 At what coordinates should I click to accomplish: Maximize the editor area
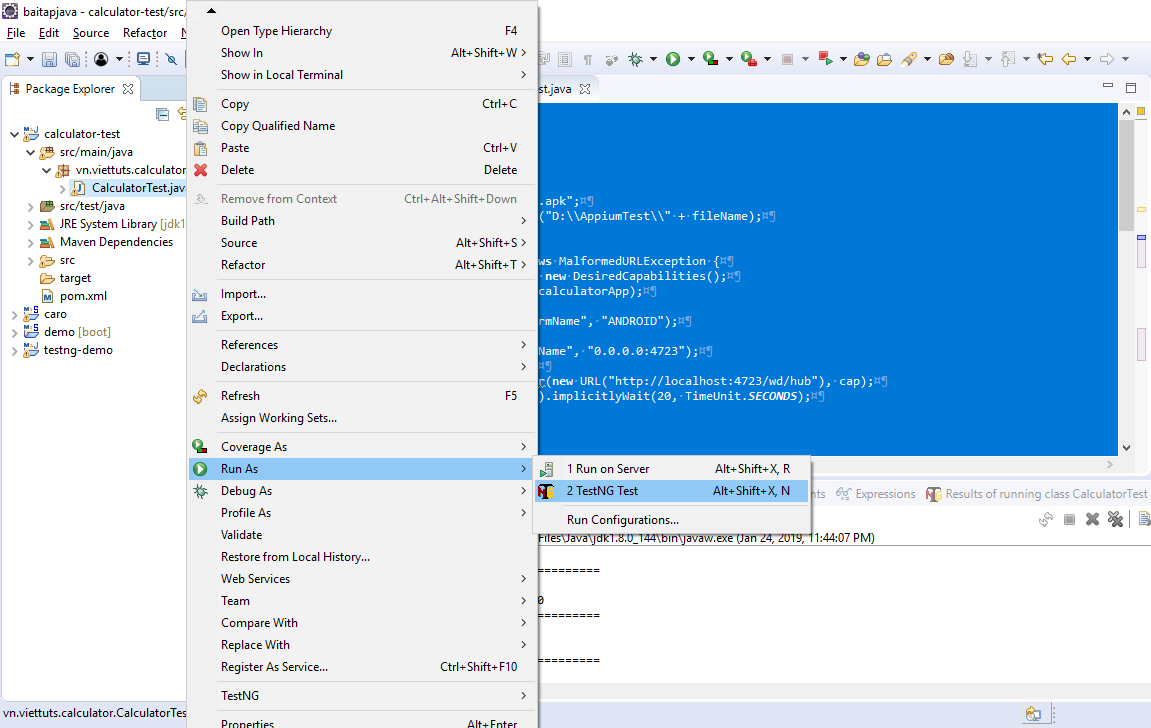pyautogui.click(x=1131, y=87)
